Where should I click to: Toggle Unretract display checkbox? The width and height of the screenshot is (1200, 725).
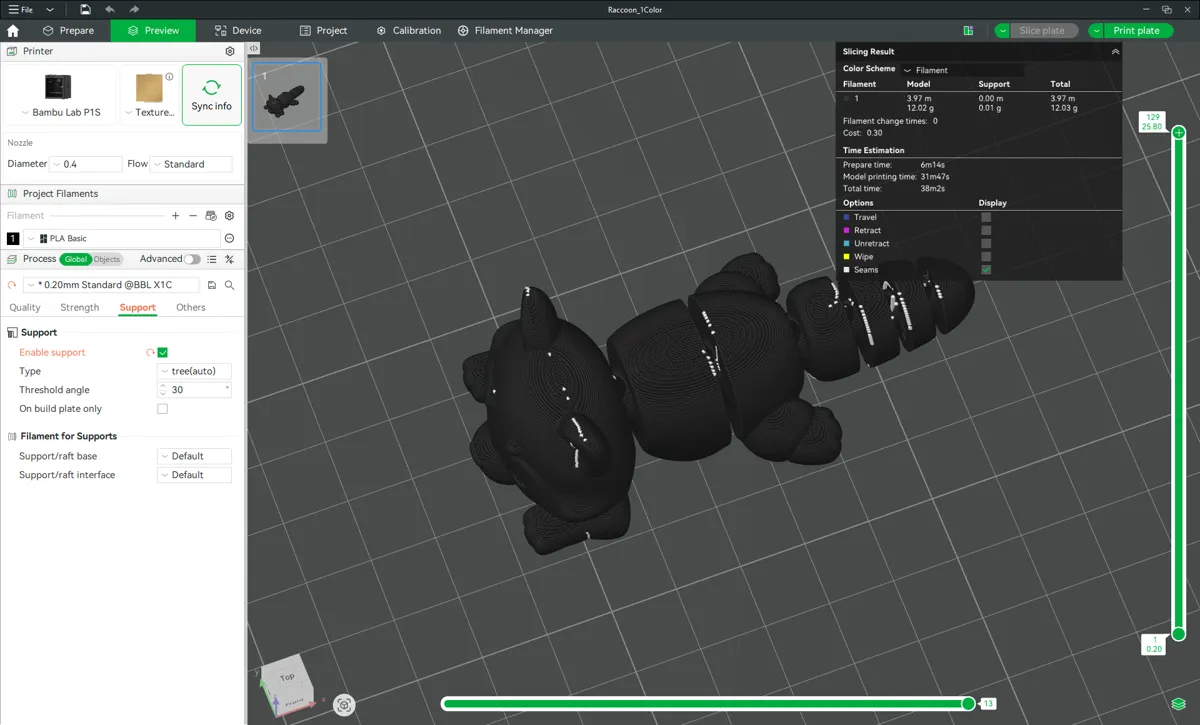click(986, 243)
